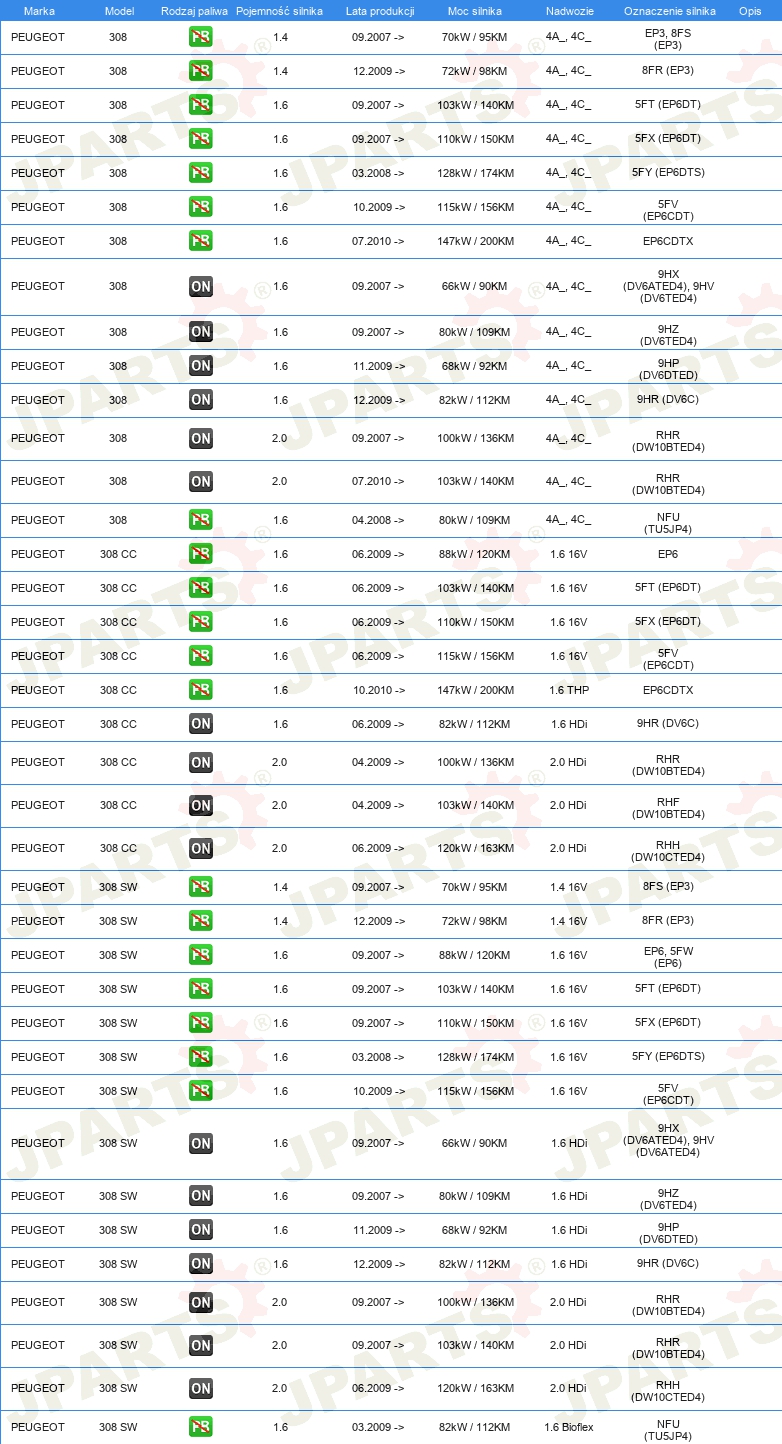
Task: Click the PB icon in the 308 SW EP6, 5FW row
Action: point(201,955)
